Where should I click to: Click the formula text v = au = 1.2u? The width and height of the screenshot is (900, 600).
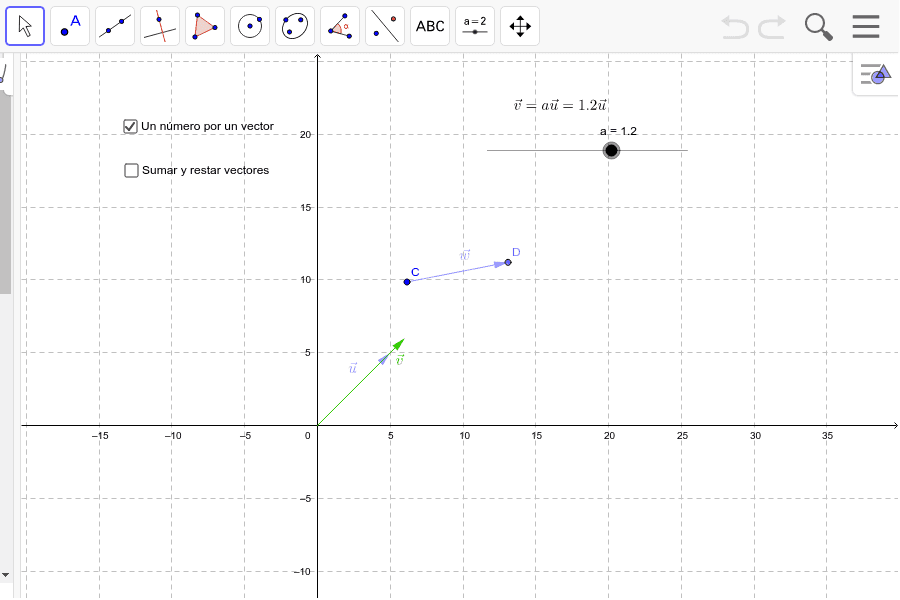[x=560, y=105]
